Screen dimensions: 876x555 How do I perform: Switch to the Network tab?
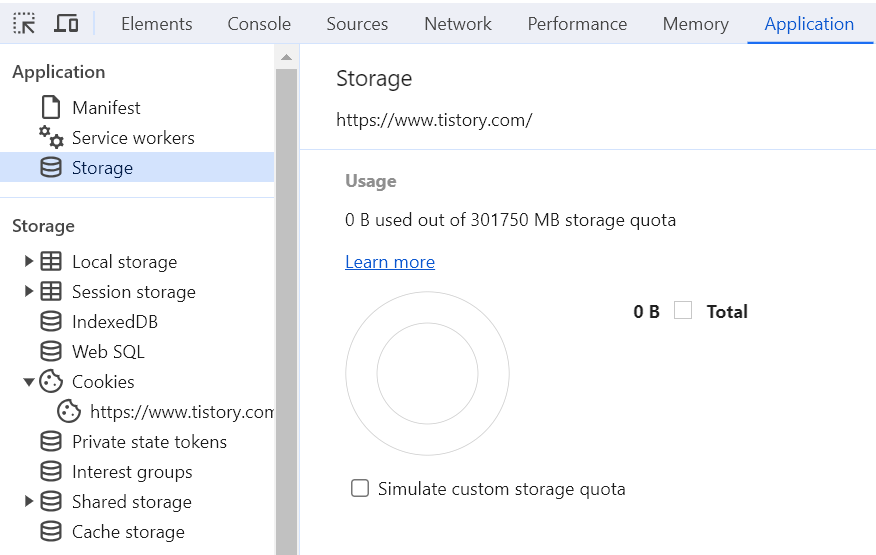pyautogui.click(x=458, y=24)
